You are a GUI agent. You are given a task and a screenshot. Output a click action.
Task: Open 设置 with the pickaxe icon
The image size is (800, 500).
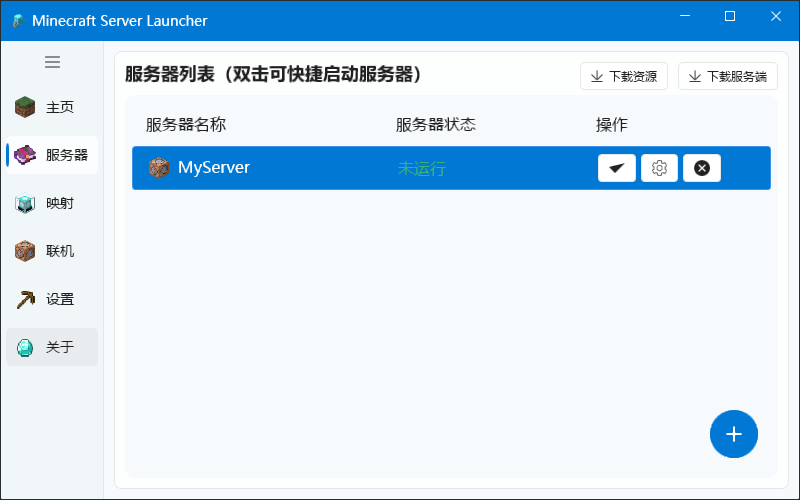click(x=52, y=299)
